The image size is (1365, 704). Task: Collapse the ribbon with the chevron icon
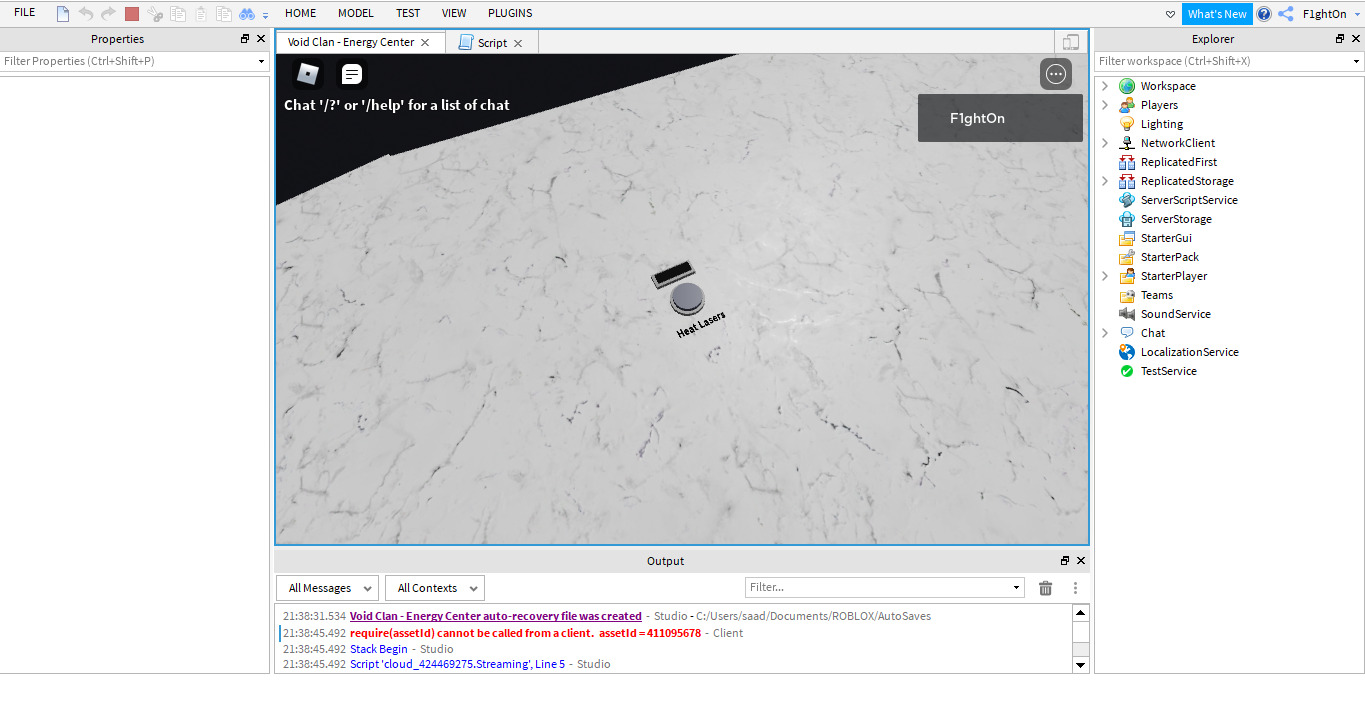coord(1171,14)
